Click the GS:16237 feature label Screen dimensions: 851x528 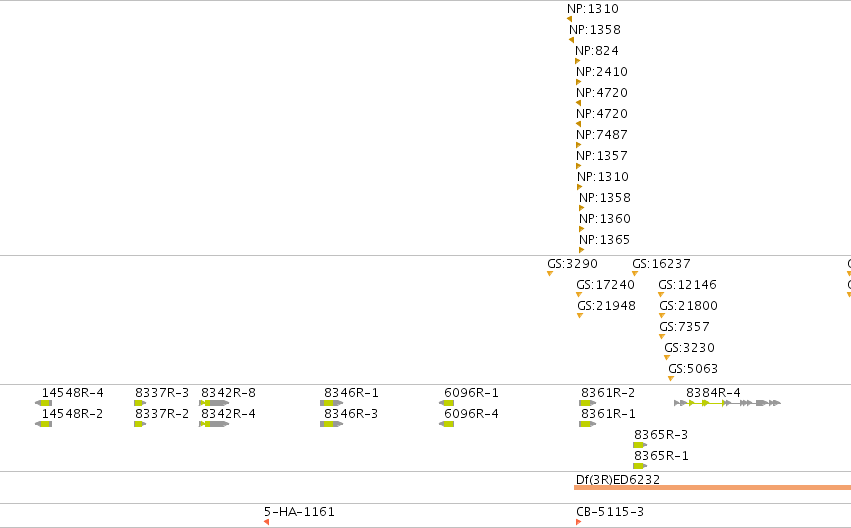point(661,264)
